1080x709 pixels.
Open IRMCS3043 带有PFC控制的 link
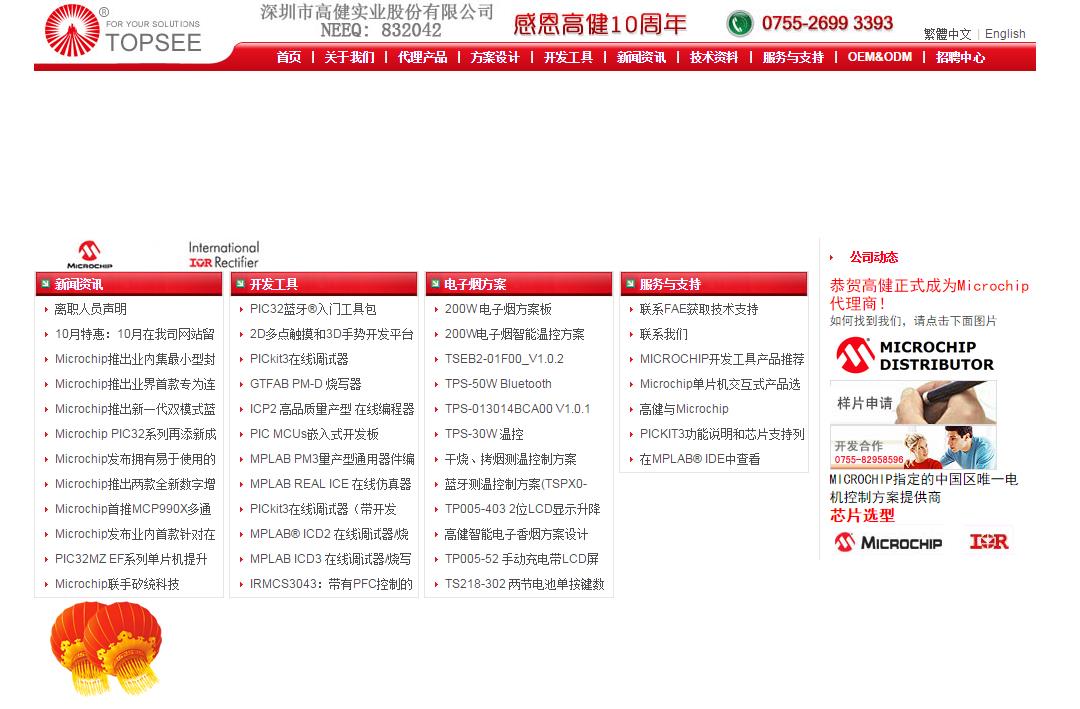331,584
